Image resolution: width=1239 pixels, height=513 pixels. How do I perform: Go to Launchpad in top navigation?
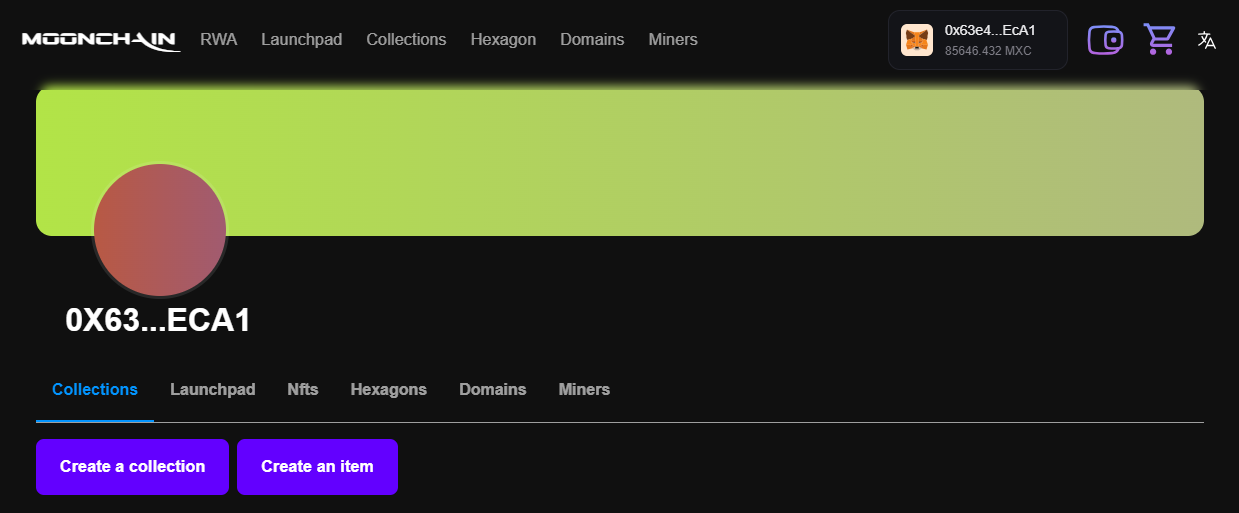[301, 40]
